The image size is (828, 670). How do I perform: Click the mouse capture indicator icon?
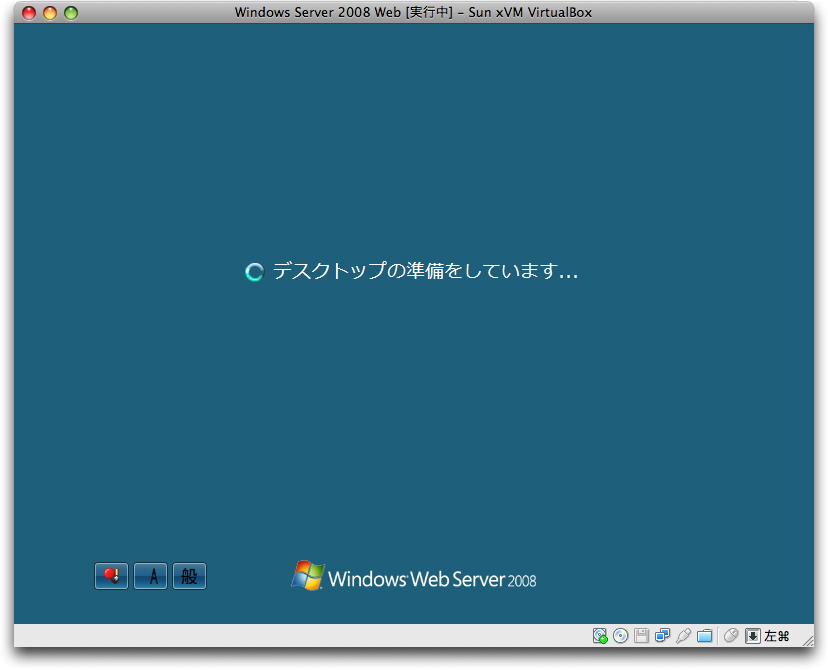coord(731,636)
